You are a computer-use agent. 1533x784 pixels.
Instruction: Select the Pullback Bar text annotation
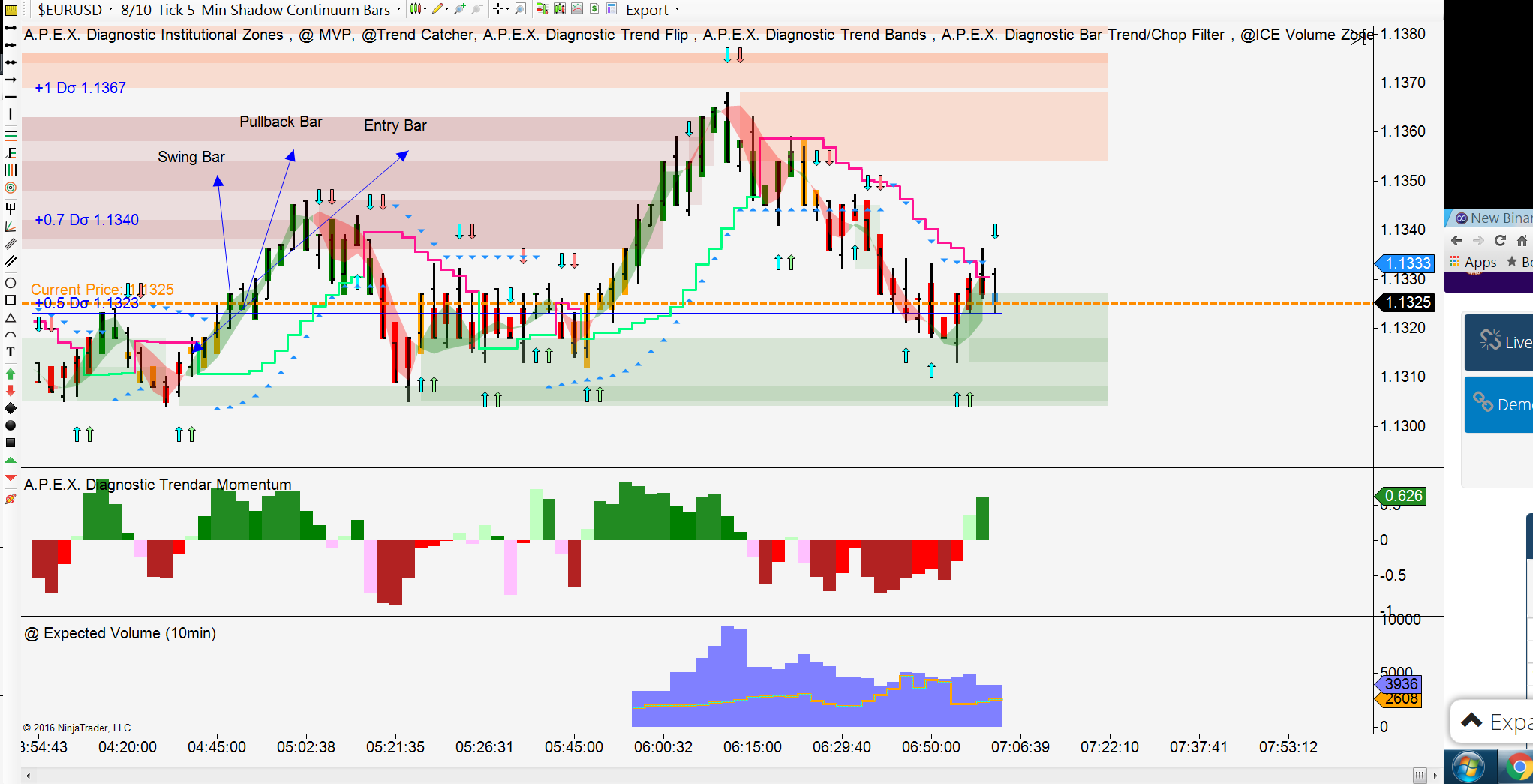(x=281, y=122)
